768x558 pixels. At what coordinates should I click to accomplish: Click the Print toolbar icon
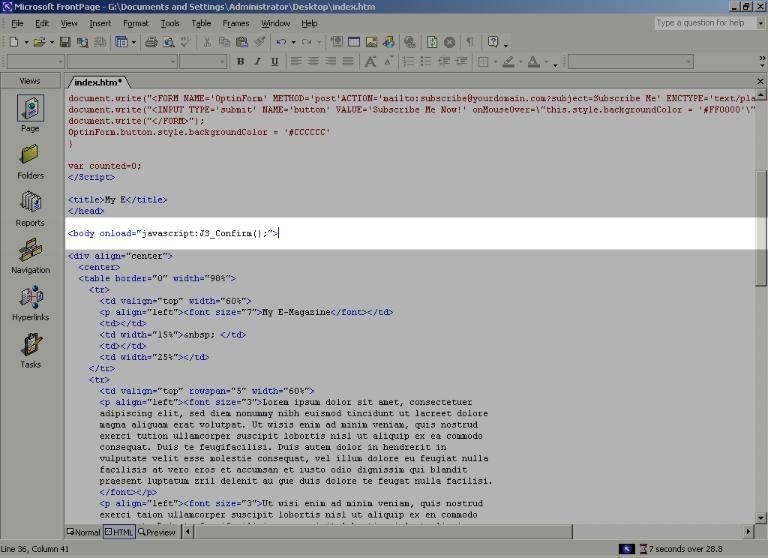tap(152, 42)
